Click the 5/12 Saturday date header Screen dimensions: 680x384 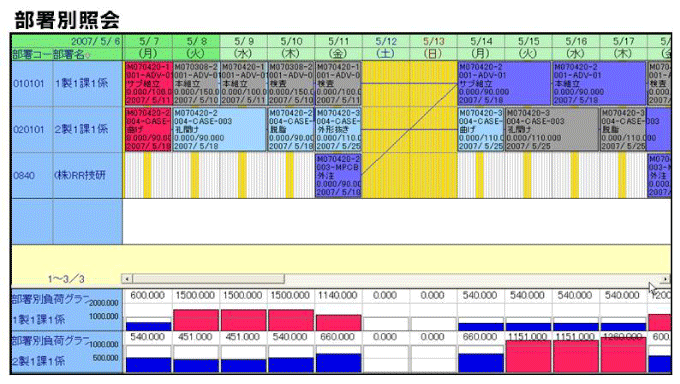coord(386,42)
